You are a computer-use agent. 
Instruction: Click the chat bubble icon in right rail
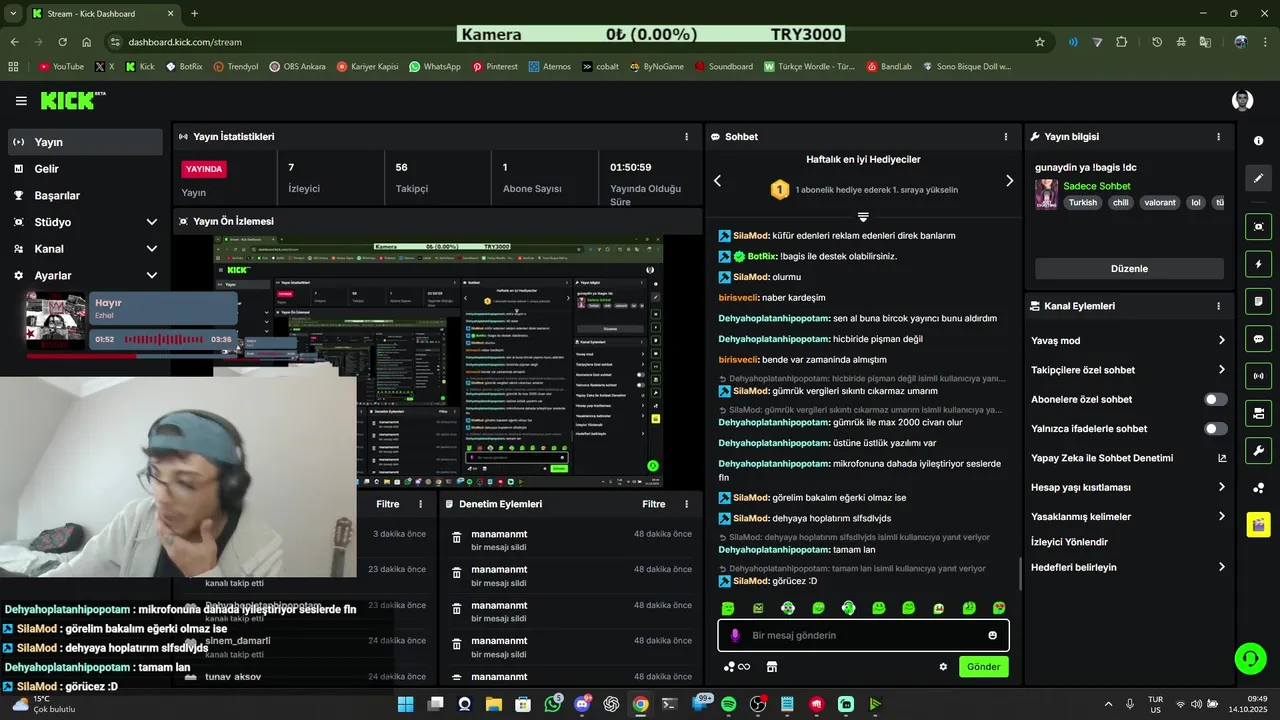pos(1259,339)
